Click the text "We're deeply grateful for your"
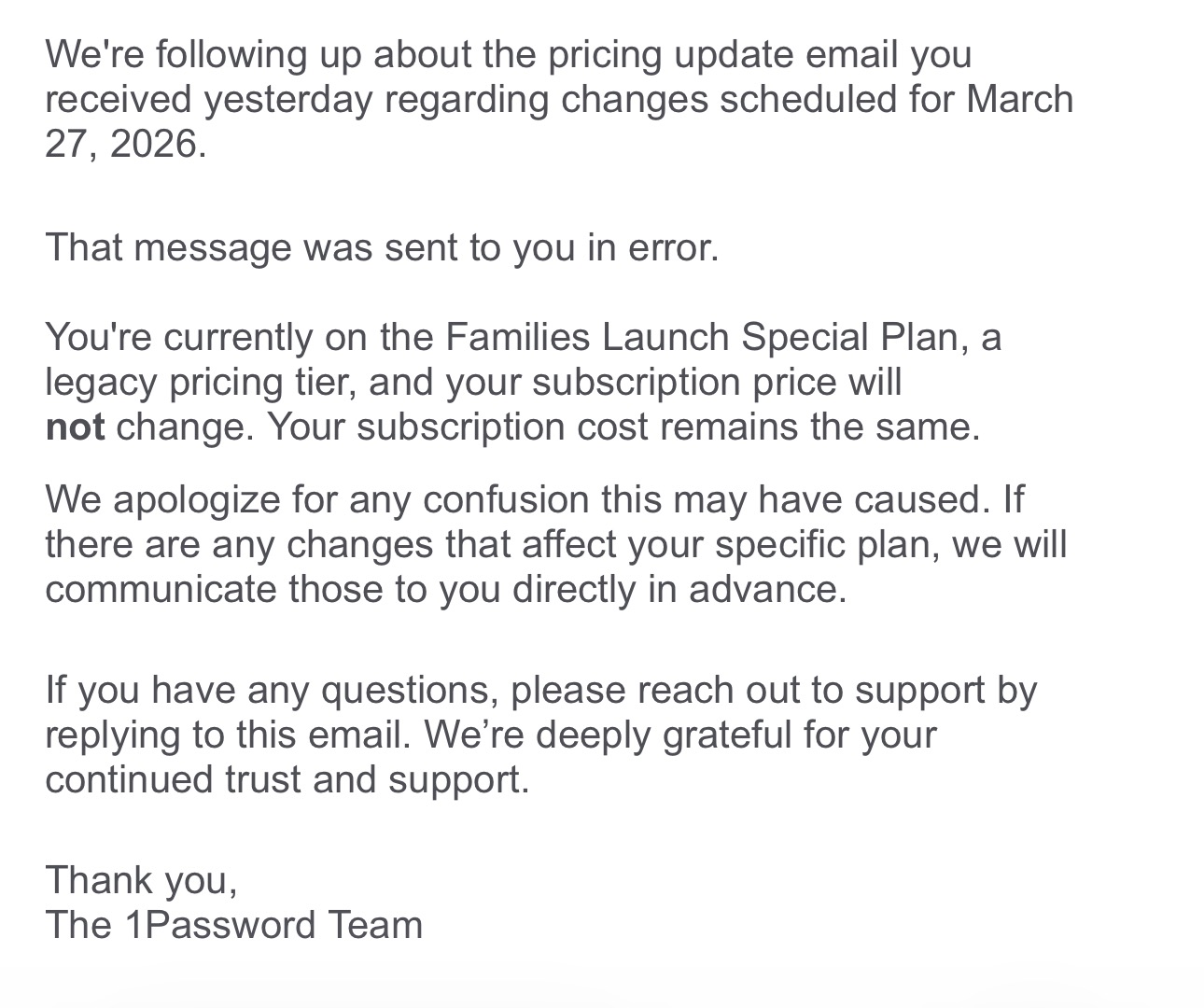Screen dimensions: 1204x1008 point(679,735)
